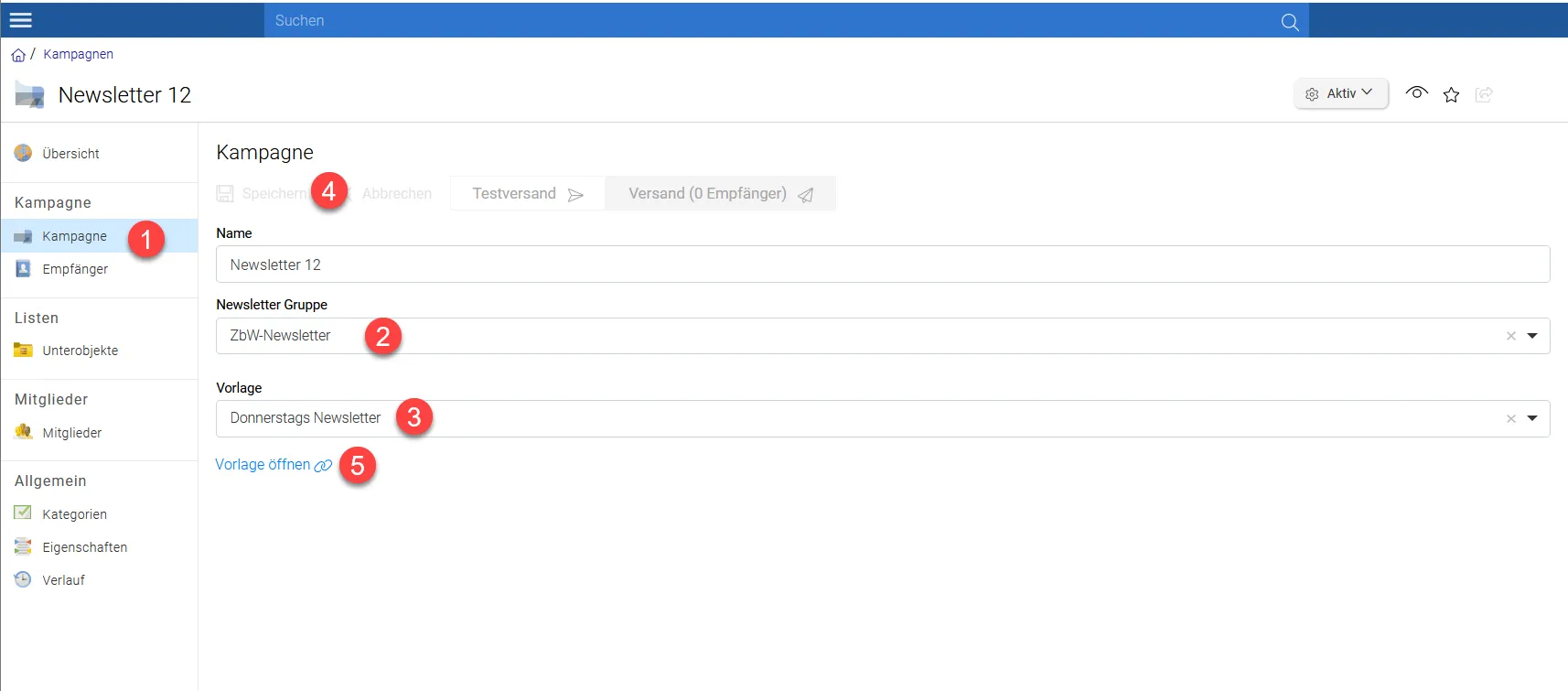Open Unterobjekte list in sidebar
Viewport: 1568px width, 691px height.
pyautogui.click(x=99, y=351)
